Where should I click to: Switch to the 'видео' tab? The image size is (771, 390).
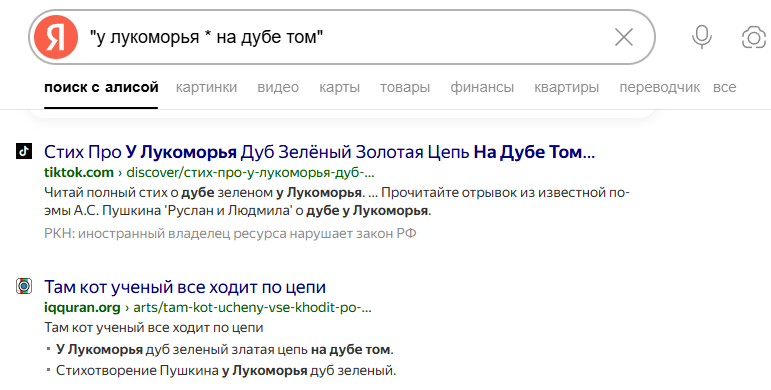tap(278, 88)
